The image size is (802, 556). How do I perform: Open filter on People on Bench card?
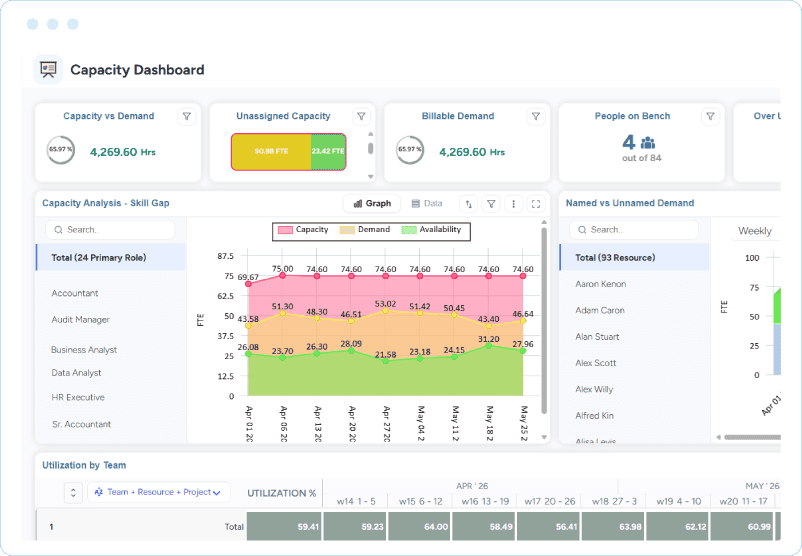click(x=710, y=117)
